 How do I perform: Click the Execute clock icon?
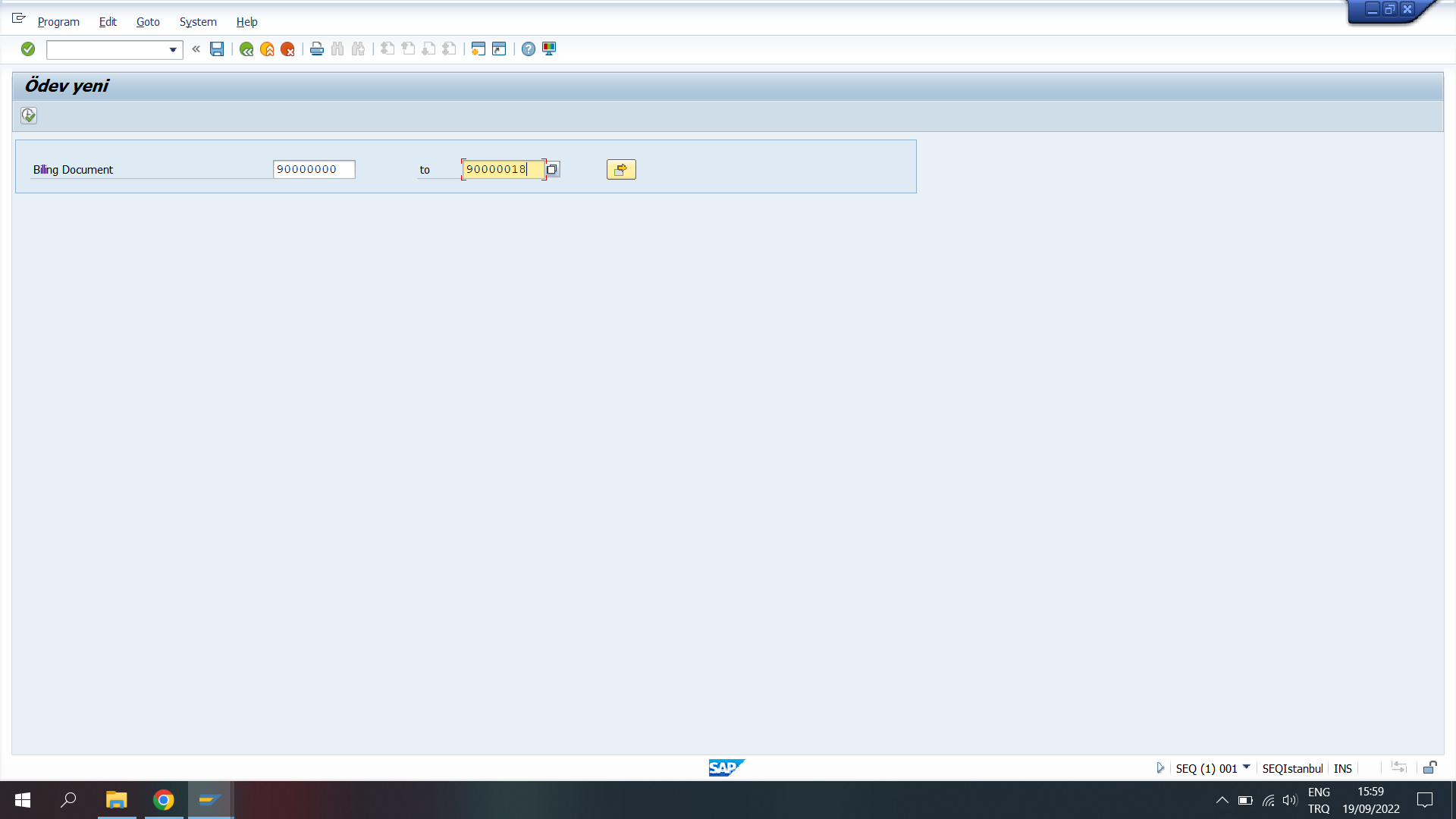point(29,115)
